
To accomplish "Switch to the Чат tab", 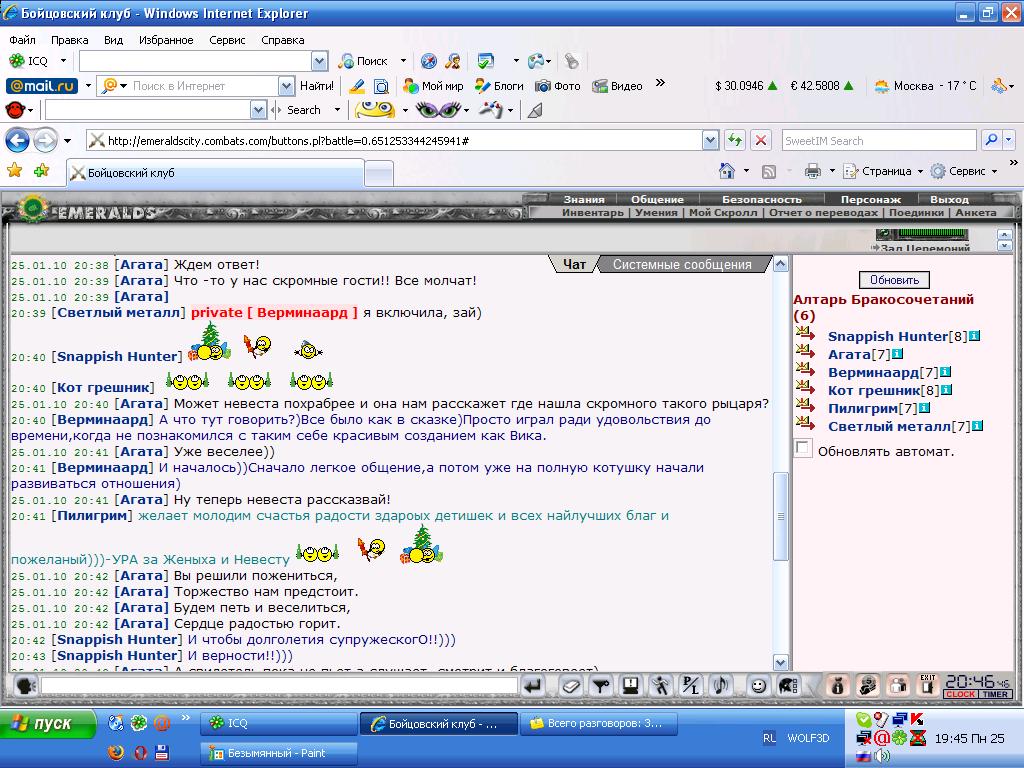I will (574, 264).
